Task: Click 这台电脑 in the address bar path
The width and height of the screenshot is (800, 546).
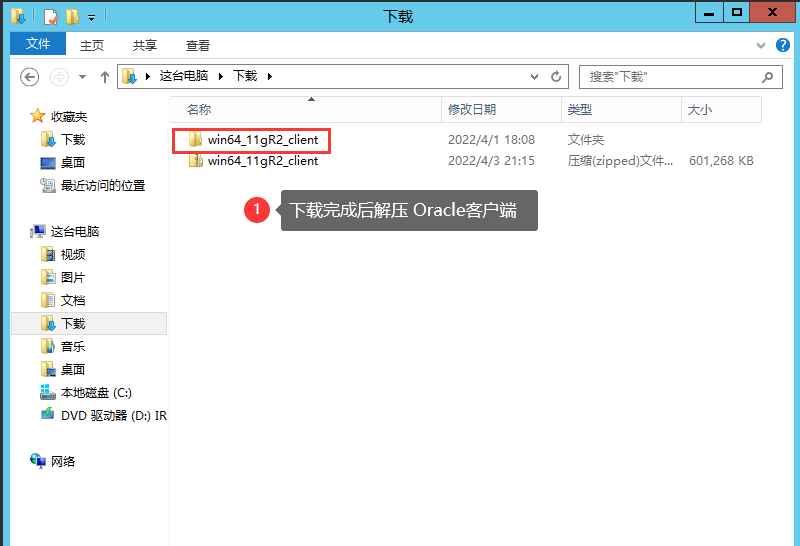Action: (184, 76)
